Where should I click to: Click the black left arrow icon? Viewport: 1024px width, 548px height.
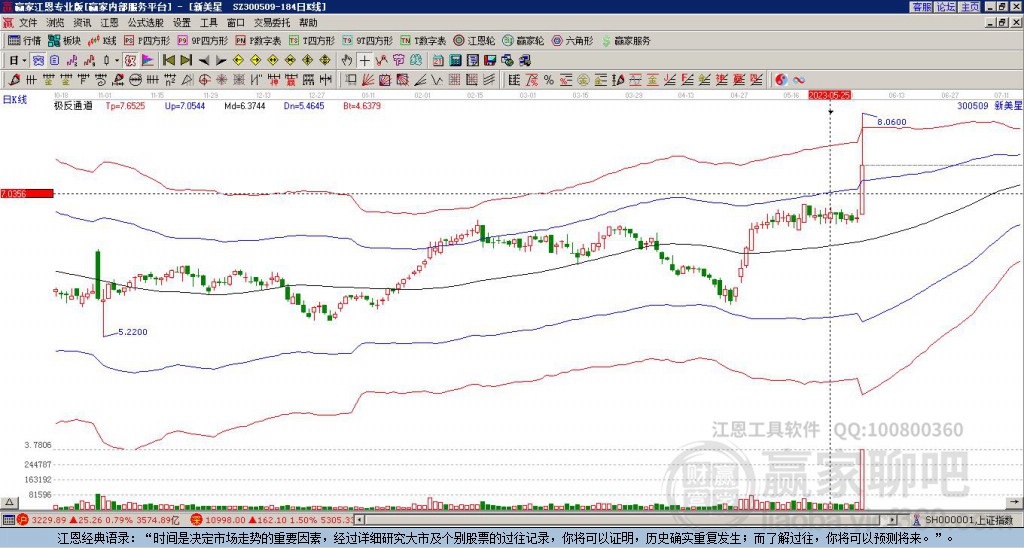coord(204,60)
